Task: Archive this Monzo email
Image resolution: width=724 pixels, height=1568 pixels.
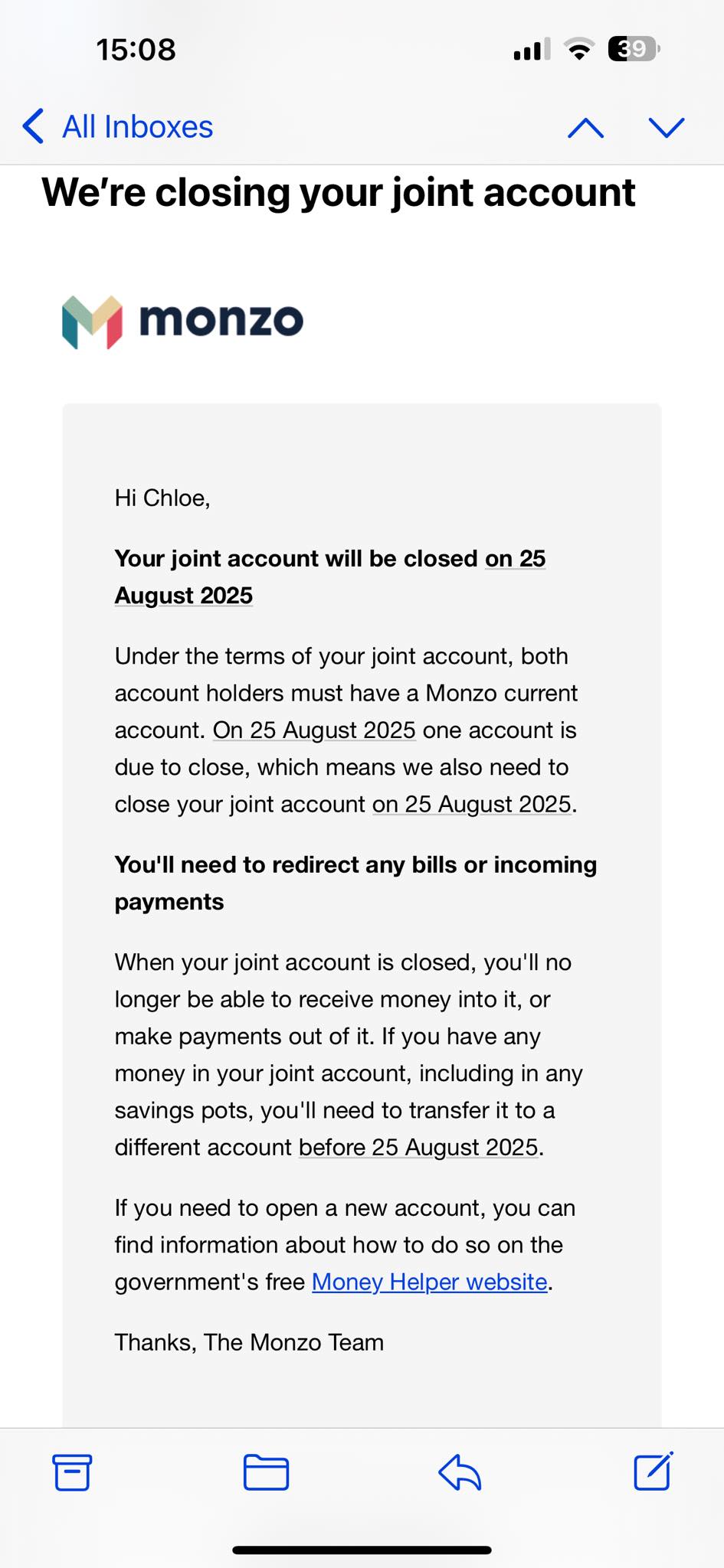Action: pos(72,1472)
